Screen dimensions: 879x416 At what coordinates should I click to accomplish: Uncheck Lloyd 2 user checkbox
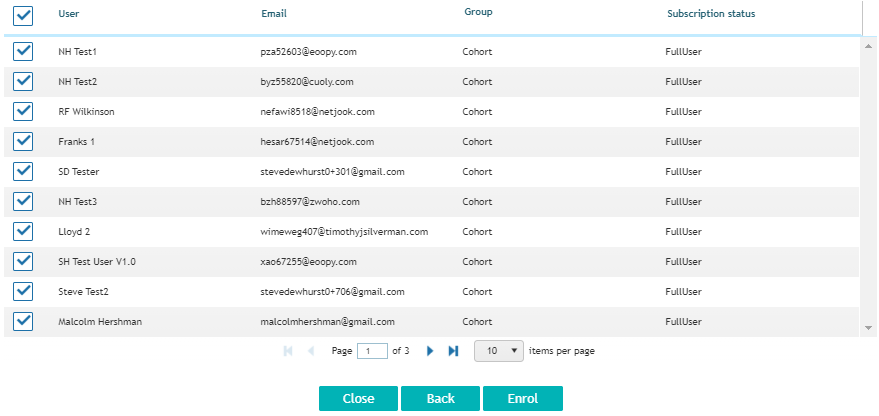[x=23, y=232]
